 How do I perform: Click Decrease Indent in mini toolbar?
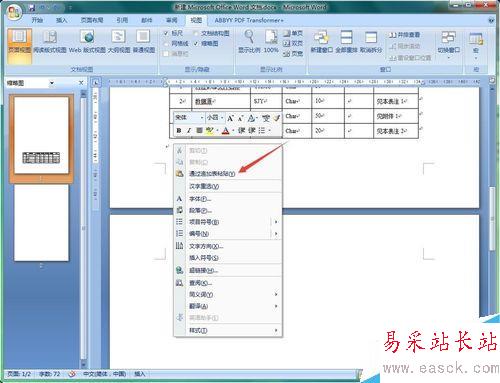tap(241, 131)
